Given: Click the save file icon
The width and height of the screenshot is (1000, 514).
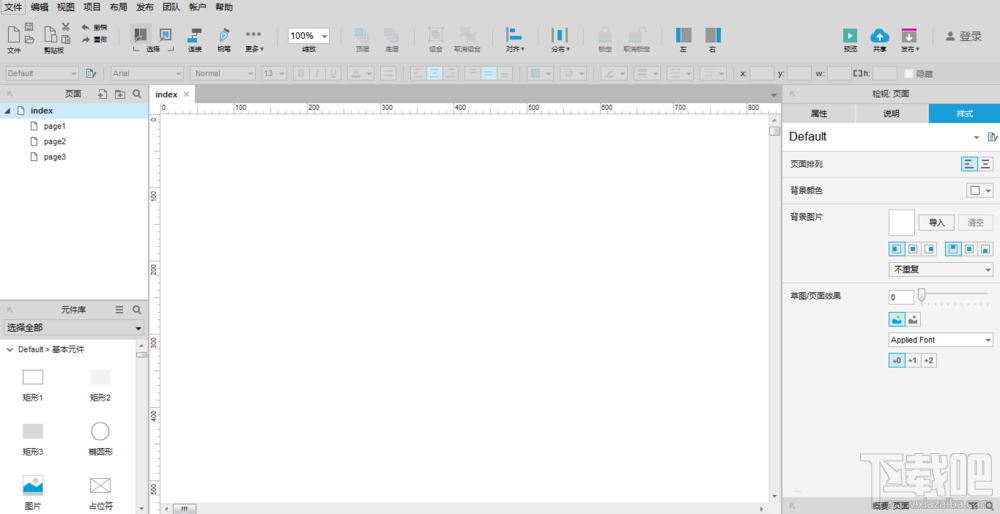Looking at the screenshot, I should pyautogui.click(x=29, y=27).
